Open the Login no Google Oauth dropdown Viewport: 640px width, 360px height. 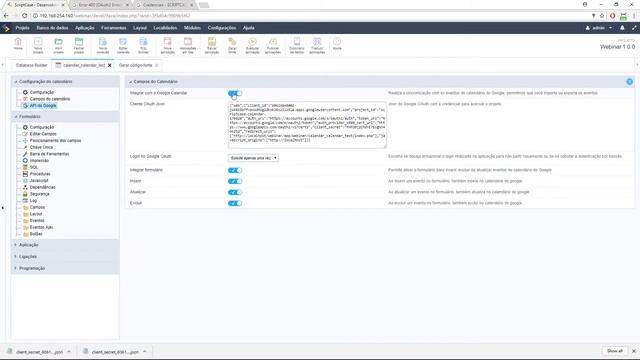[x=253, y=158]
